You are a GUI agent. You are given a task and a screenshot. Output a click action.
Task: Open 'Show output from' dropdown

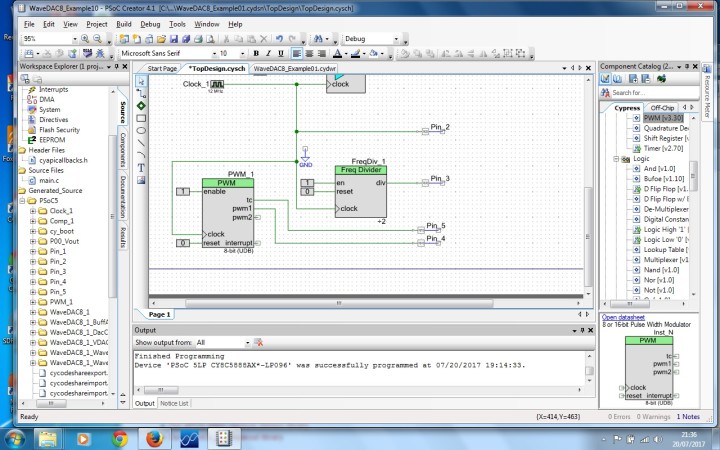pos(248,343)
